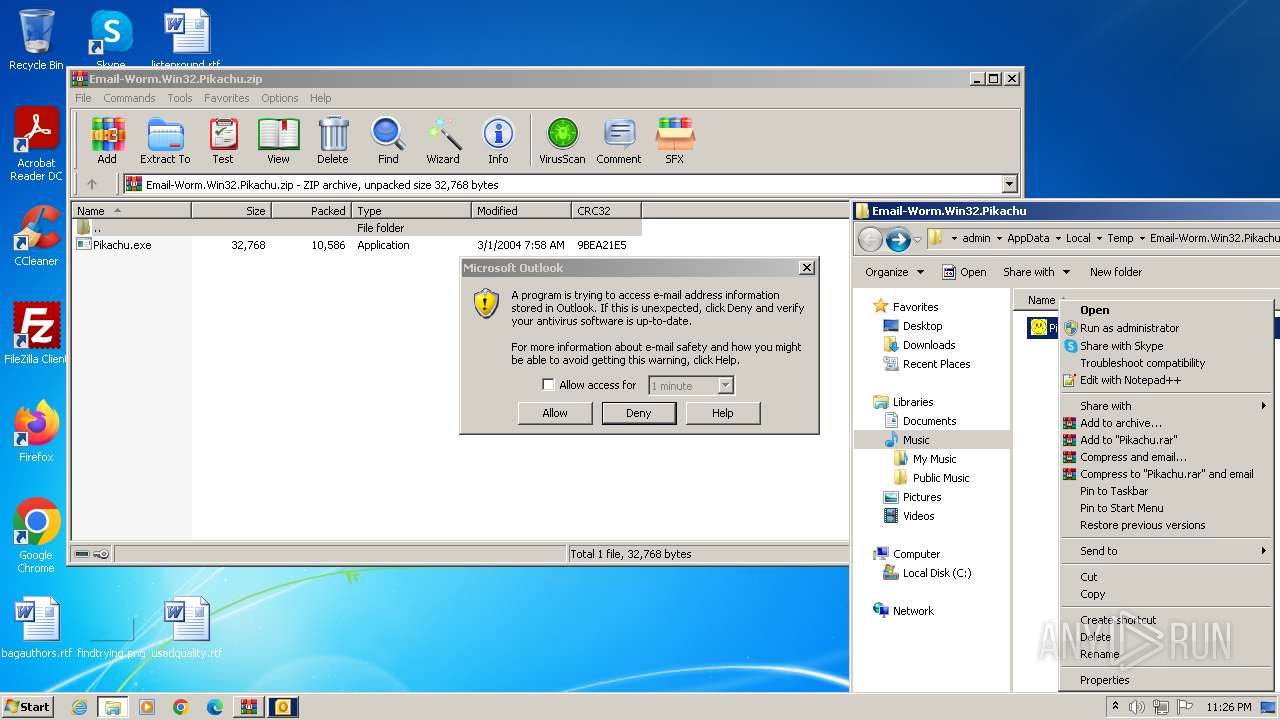Open the Wizard tool
Viewport: 1280px width, 720px height.
443,141
